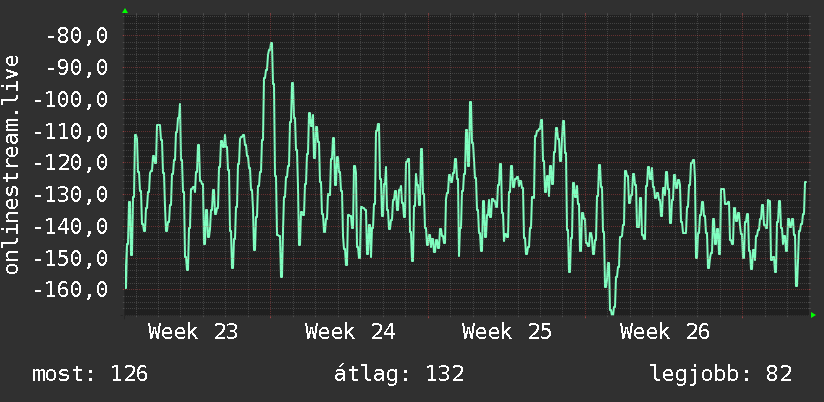The image size is (824, 402).
Task: Click the onlinestream.live vertical axis title
Action: pyautogui.click(x=12, y=164)
